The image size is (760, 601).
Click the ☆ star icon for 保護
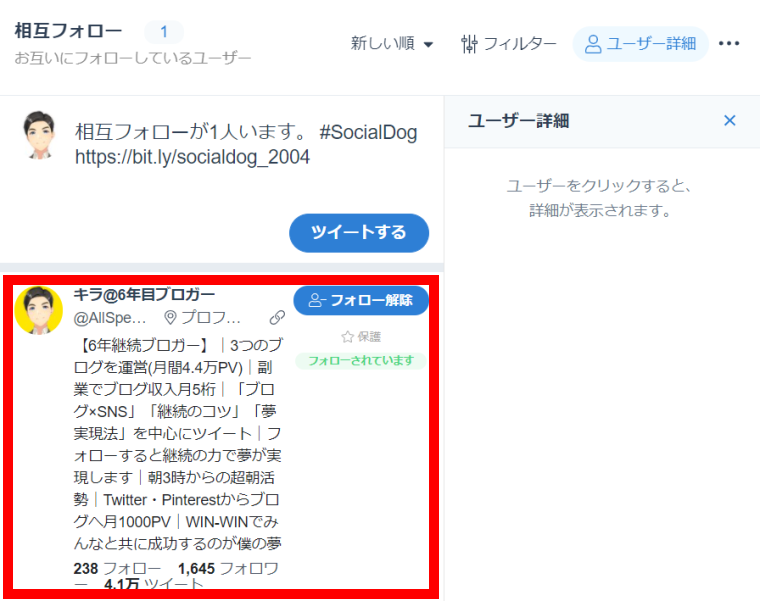[x=348, y=337]
